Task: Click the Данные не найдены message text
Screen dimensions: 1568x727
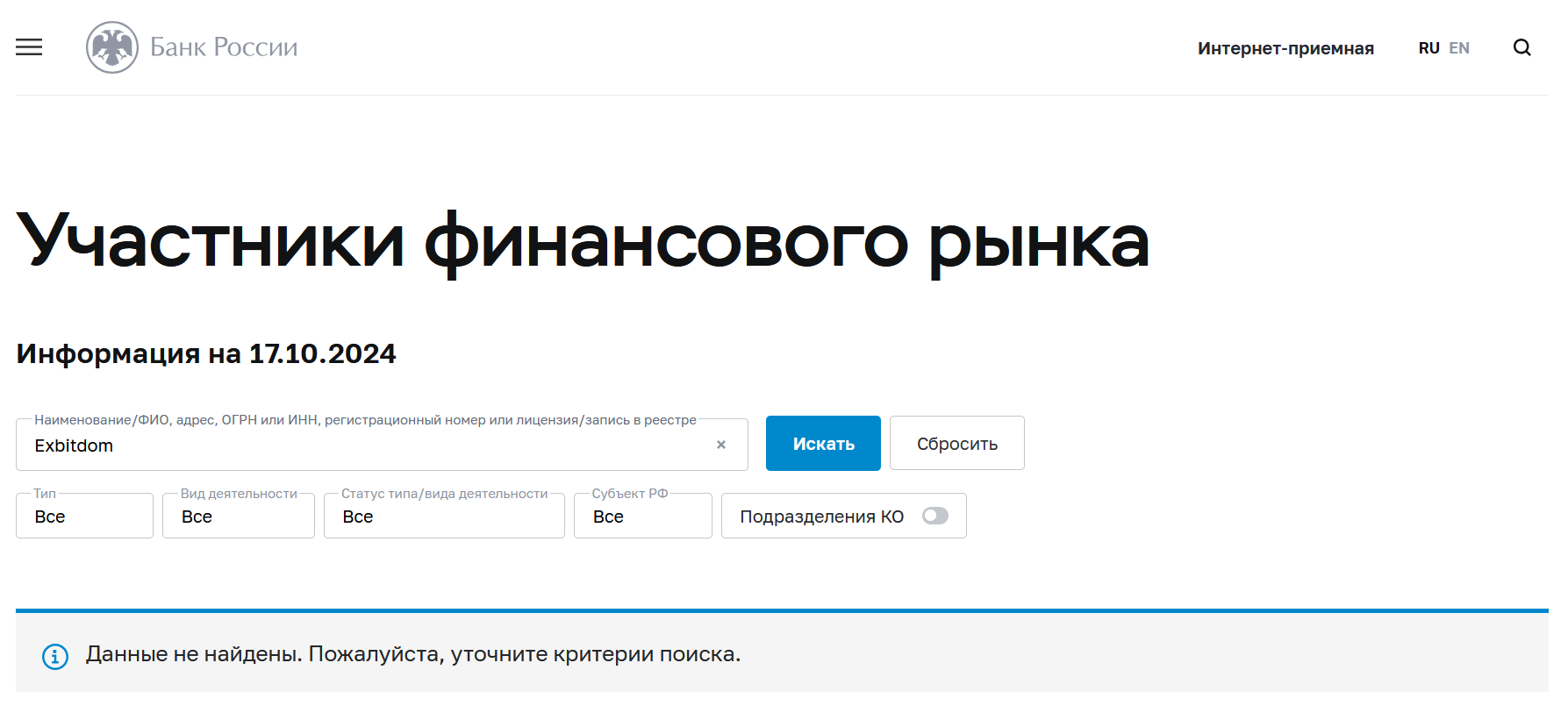Action: [413, 654]
